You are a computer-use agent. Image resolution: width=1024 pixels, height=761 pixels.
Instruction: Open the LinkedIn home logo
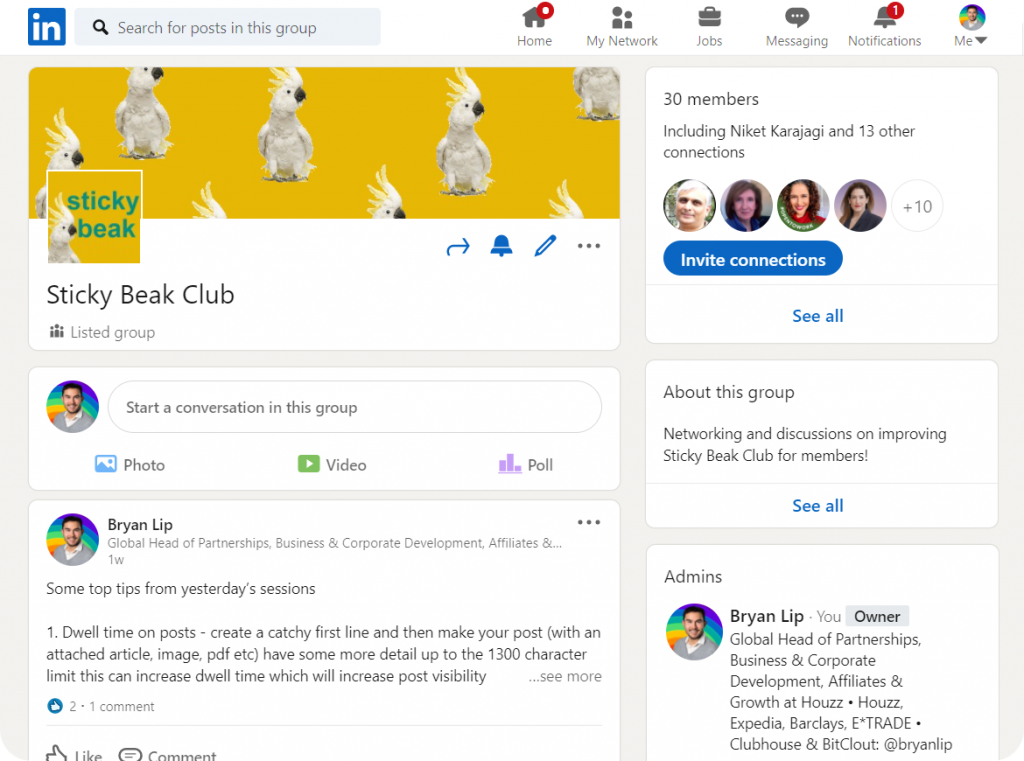pyautogui.click(x=46, y=27)
